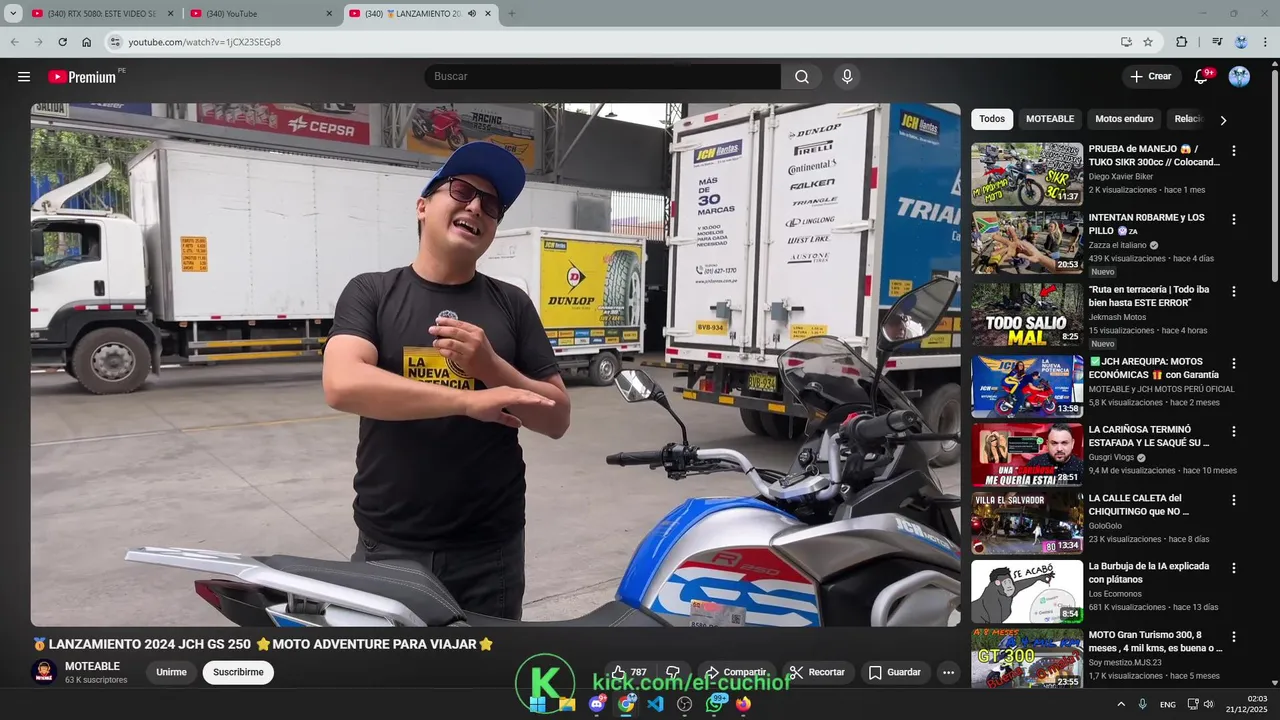Image resolution: width=1280 pixels, height=720 pixels.
Task: Show hidden system tray icons
Action: click(1120, 704)
